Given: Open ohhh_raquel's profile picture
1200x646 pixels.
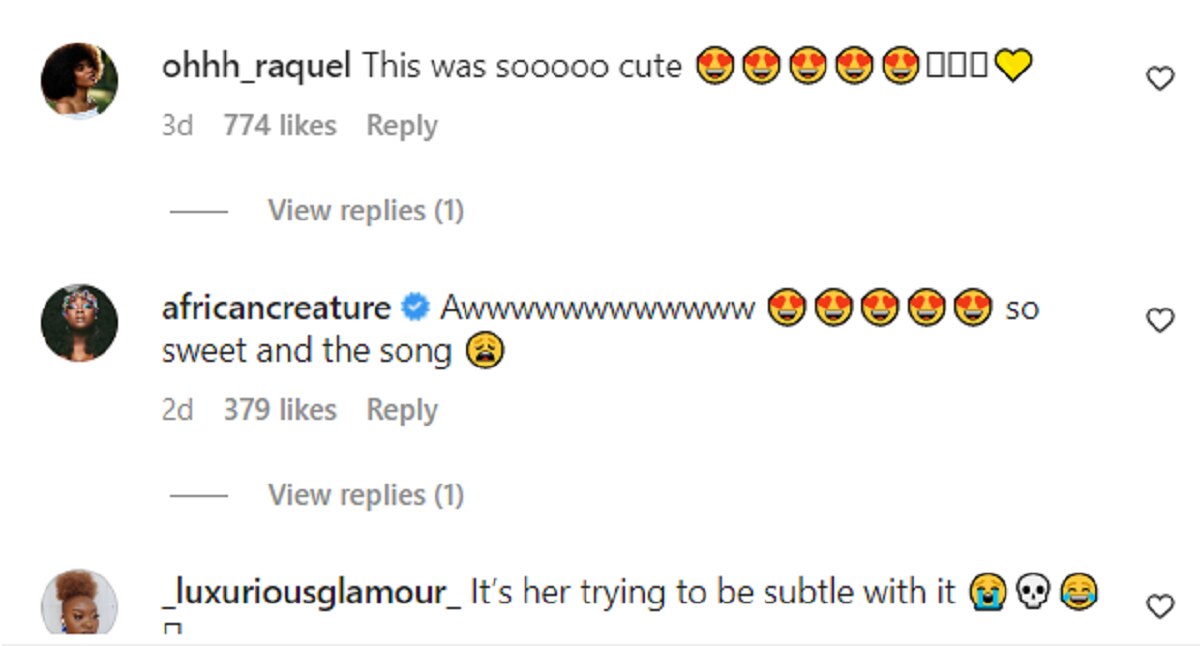Looking at the screenshot, I should tap(79, 80).
